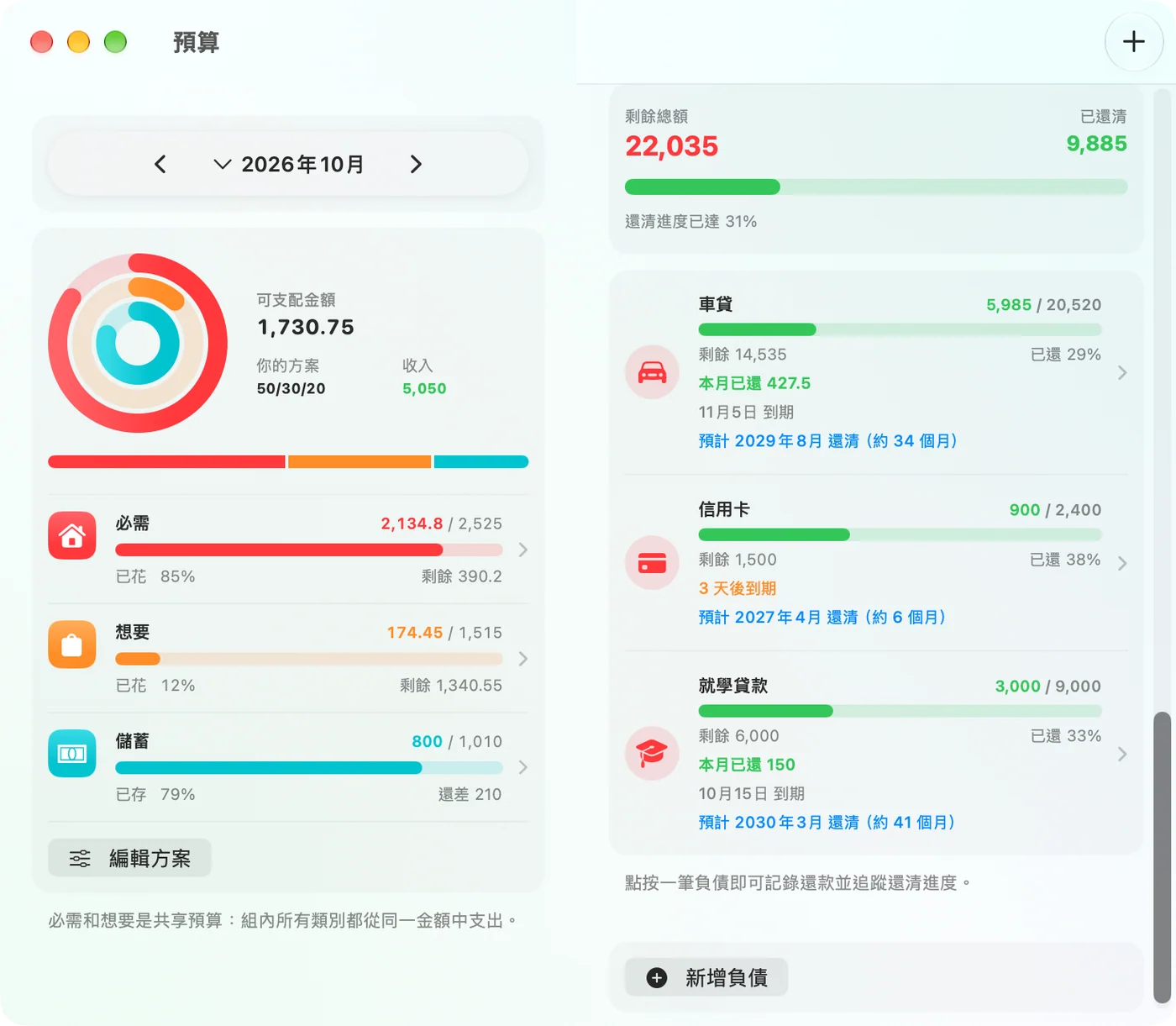The height and width of the screenshot is (1026, 1176).
Task: Click the 本月已還 427.5 text
Action: (x=754, y=383)
